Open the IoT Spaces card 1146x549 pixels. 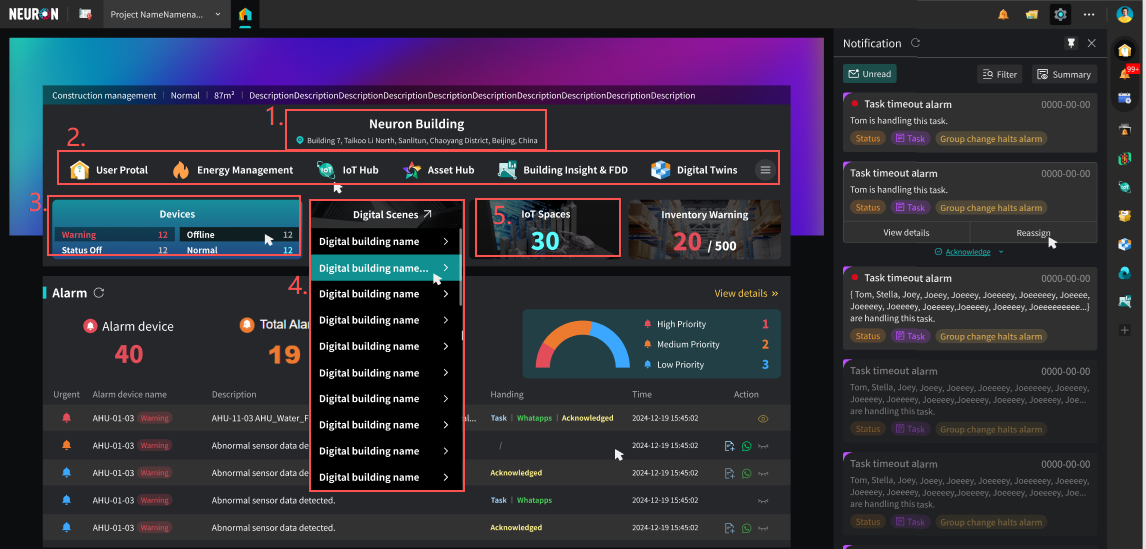coord(547,227)
